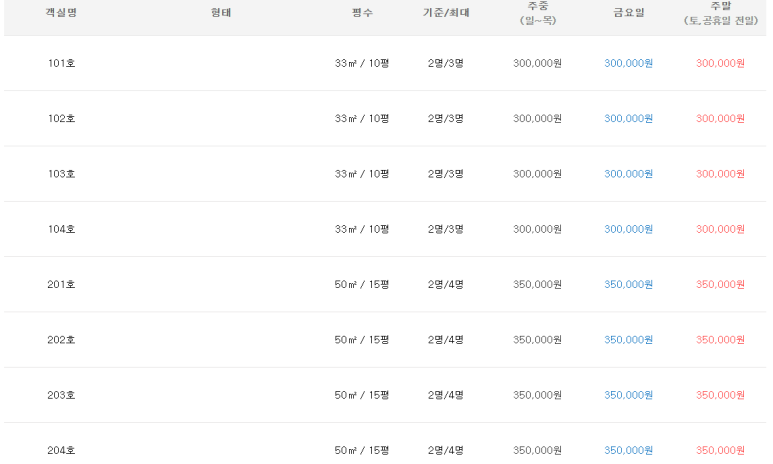Click the weekday 300,000원 price for 103호

pos(537,174)
